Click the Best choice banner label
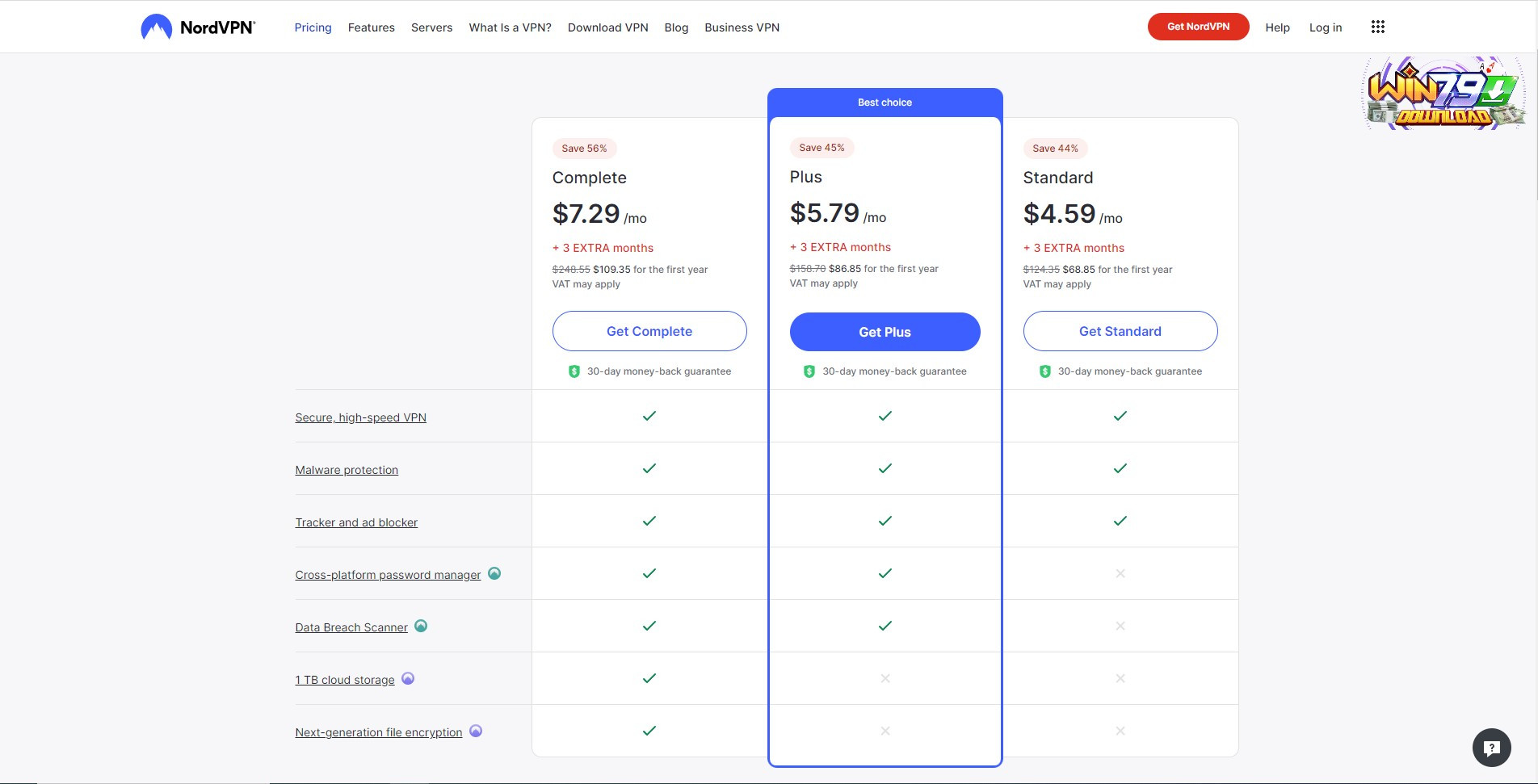The height and width of the screenshot is (784, 1538). click(x=885, y=103)
